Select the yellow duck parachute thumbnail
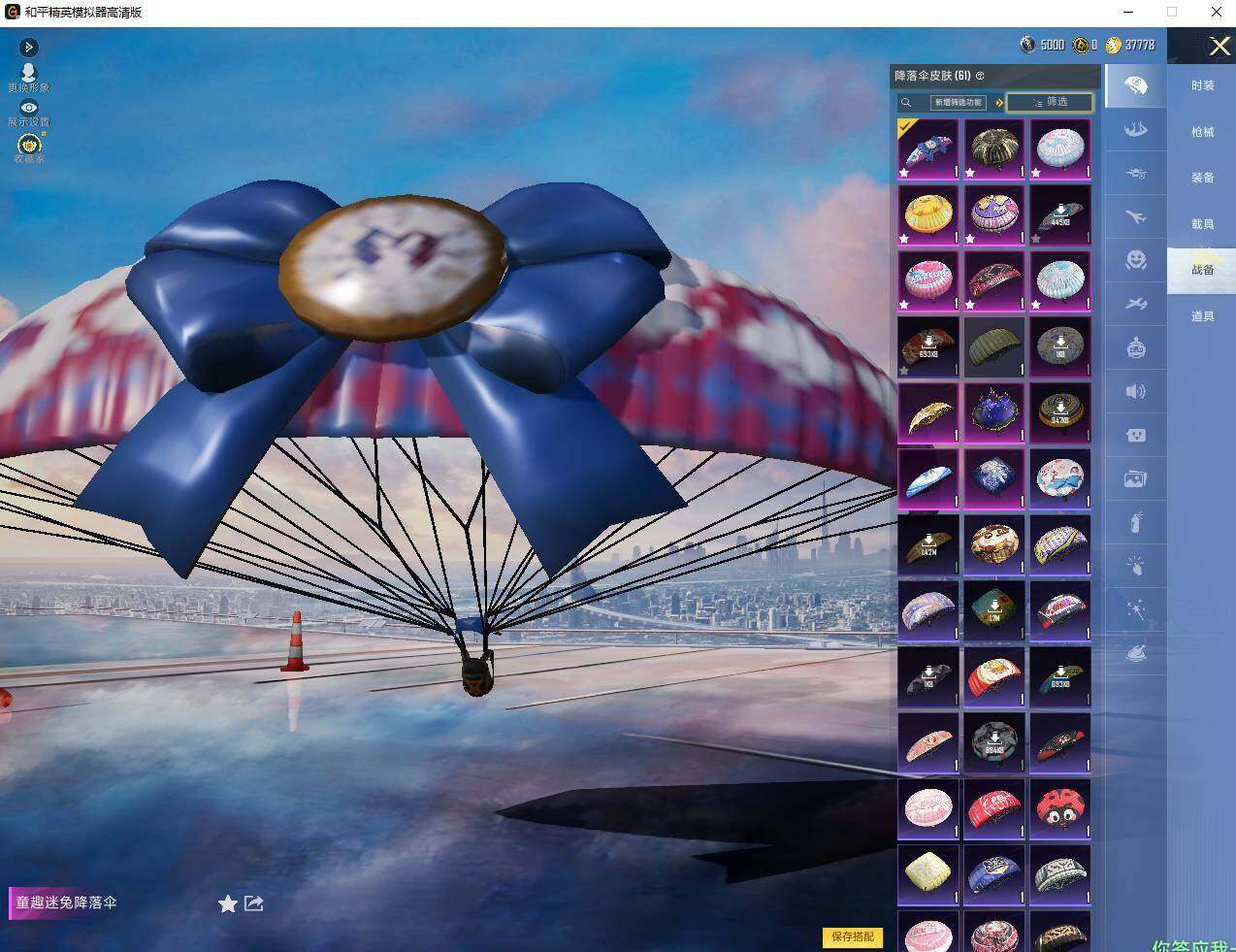Viewport: 1236px width, 952px height. tap(928, 214)
